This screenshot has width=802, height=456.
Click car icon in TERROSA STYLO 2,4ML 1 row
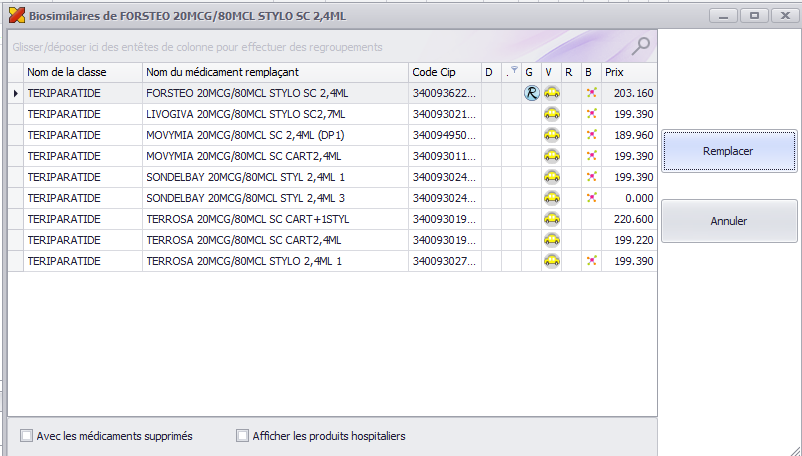tap(551, 261)
